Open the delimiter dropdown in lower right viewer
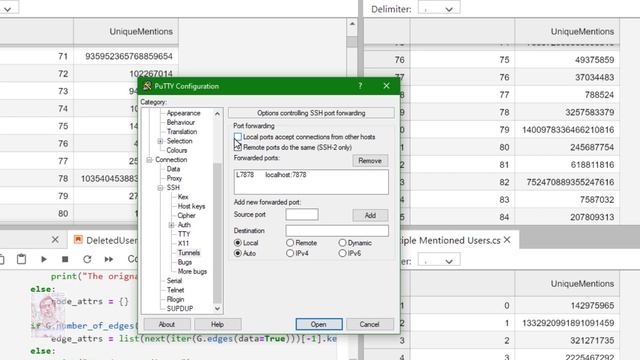The height and width of the screenshot is (360, 640). 439,260
